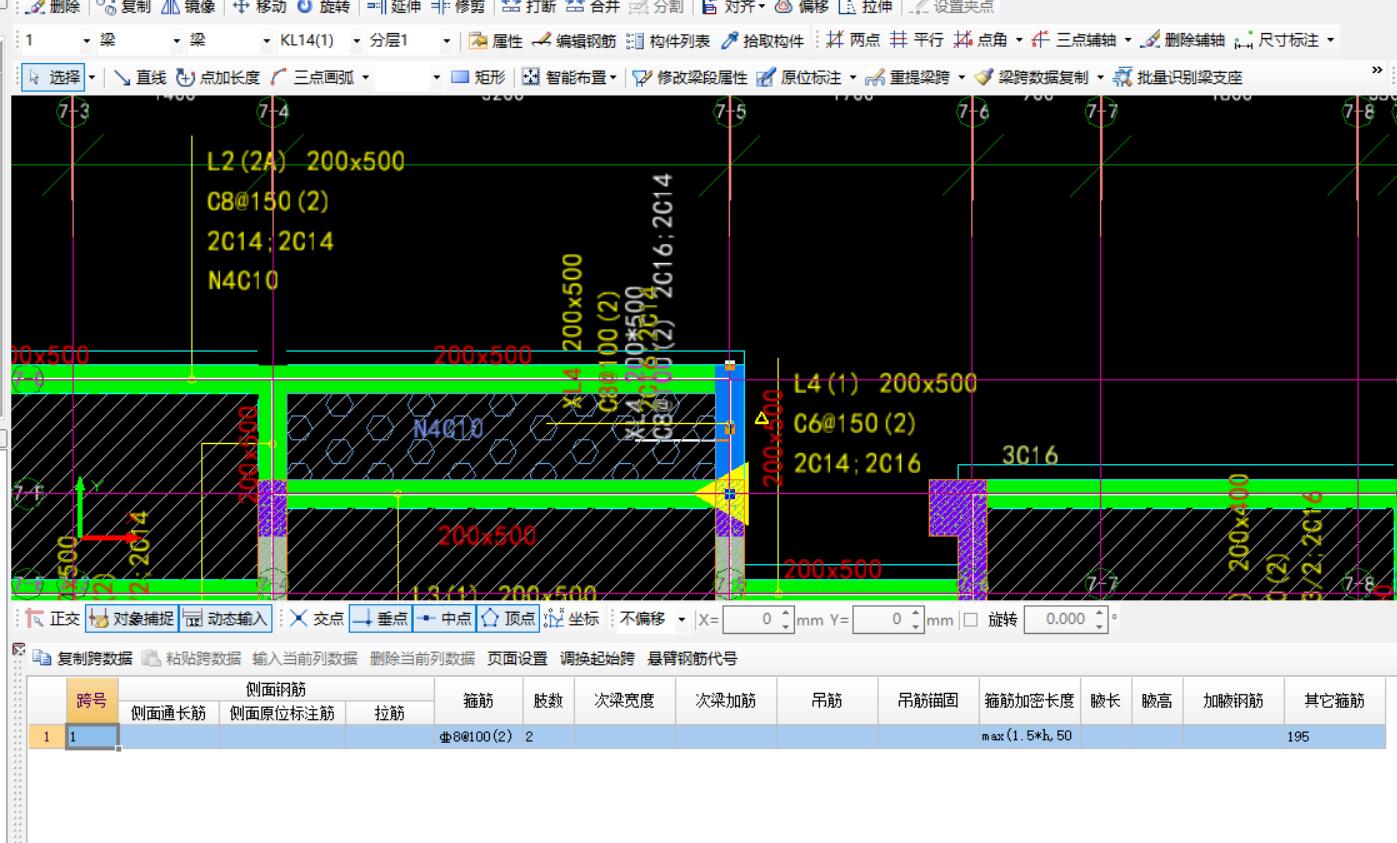
Task: Click the stirrup cell 8@100(2)
Action: tap(481, 737)
